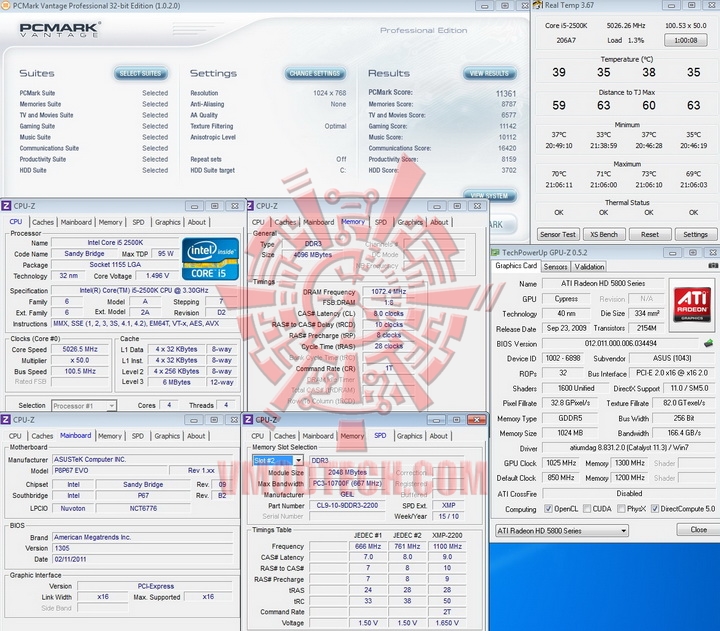Toggle the CUDA checkbox in GPU-Z
The image size is (720, 631).
tap(586, 508)
